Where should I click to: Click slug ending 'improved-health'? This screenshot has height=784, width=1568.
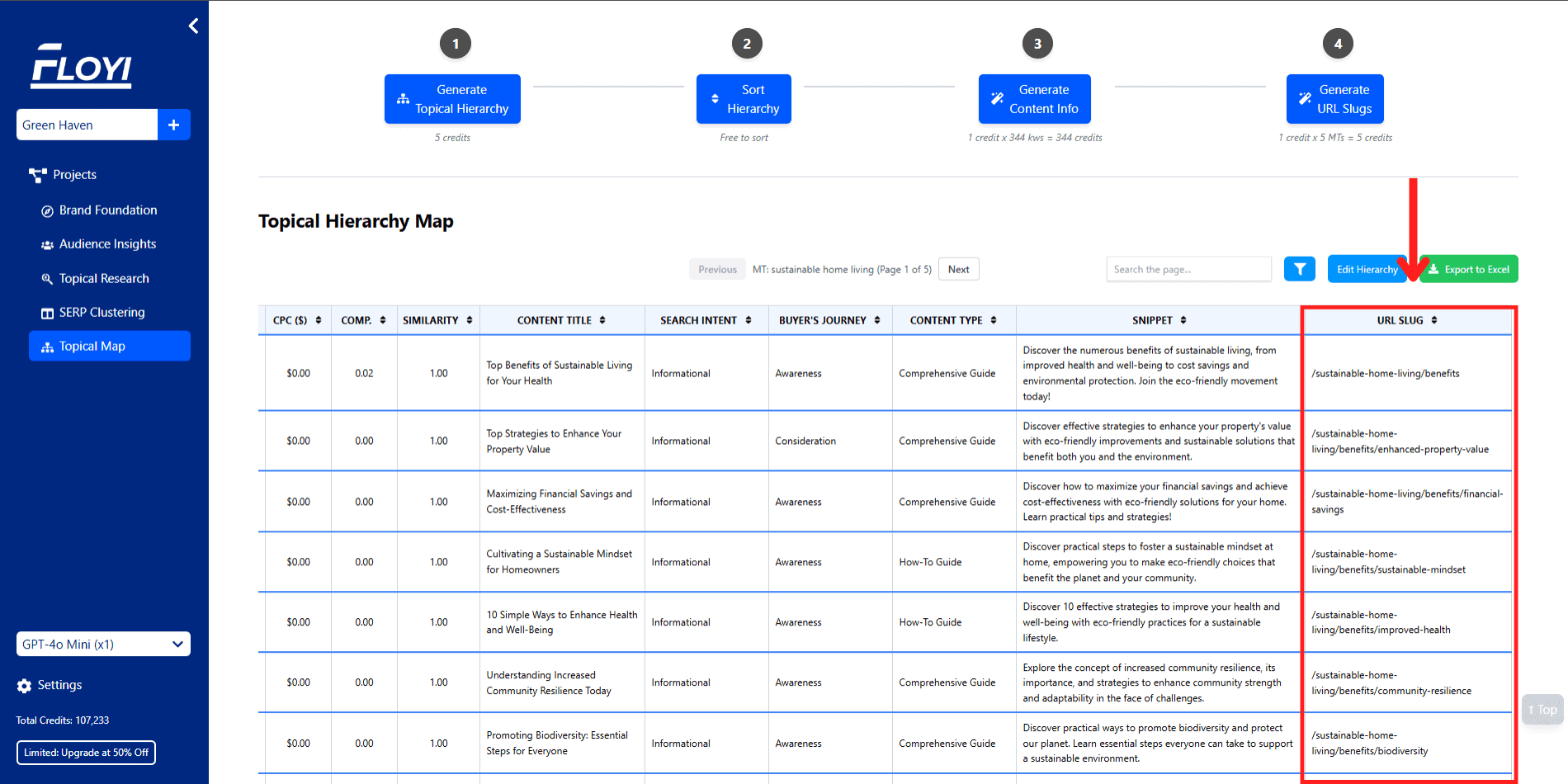(1381, 622)
